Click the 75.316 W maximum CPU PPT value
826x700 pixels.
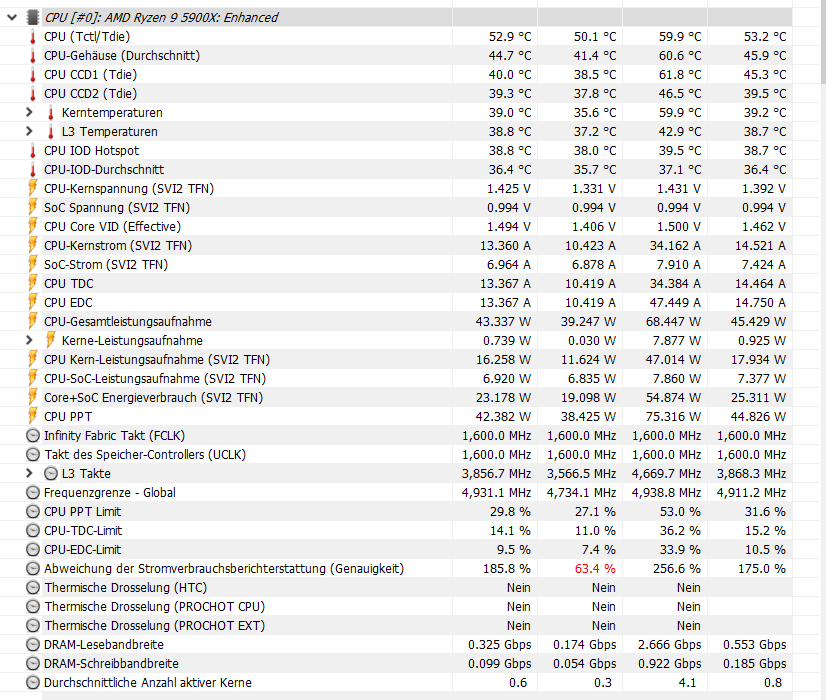pos(673,416)
